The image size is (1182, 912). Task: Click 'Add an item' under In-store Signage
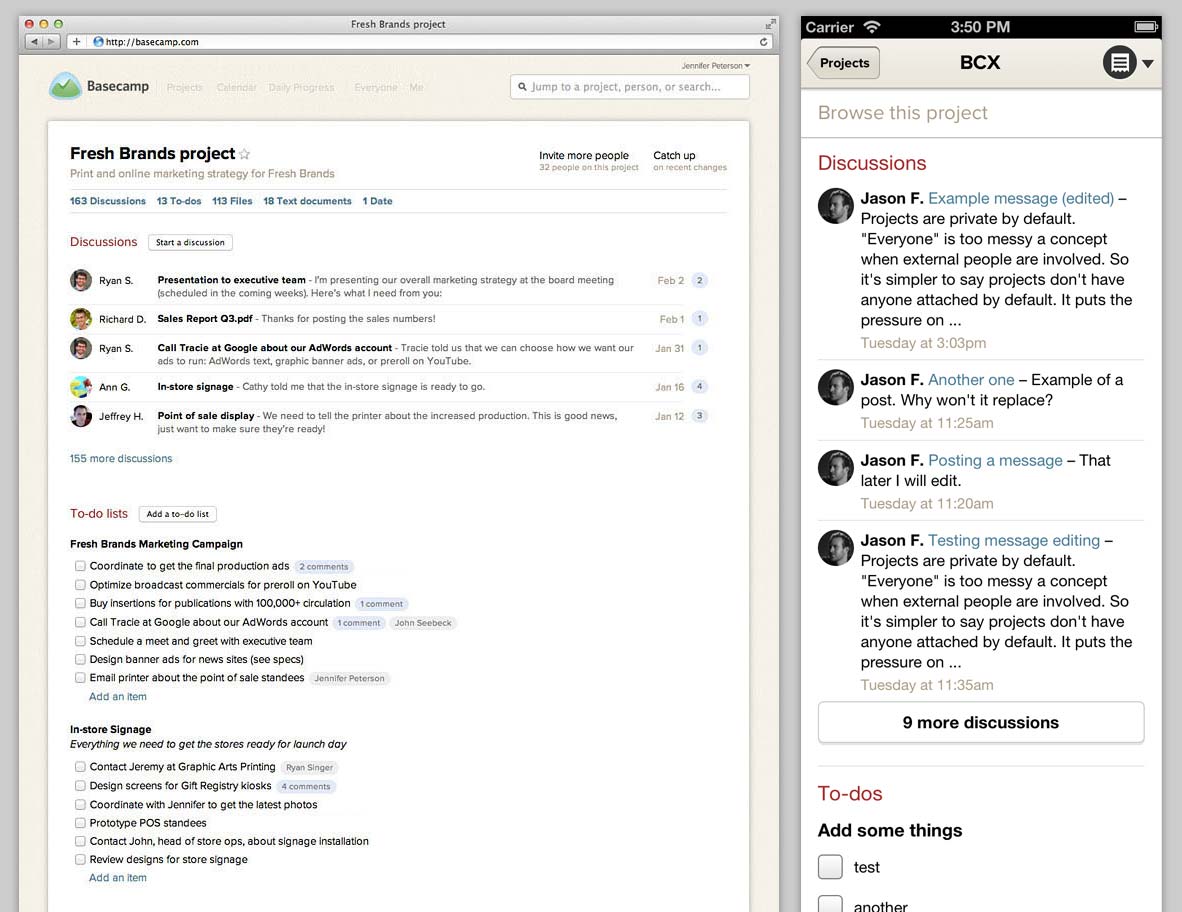tap(118, 877)
